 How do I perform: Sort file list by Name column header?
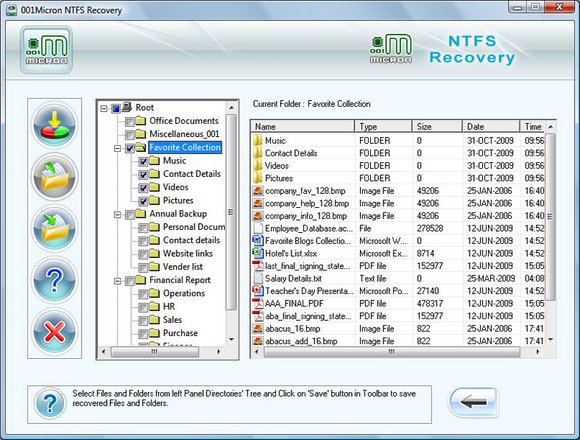[303, 126]
